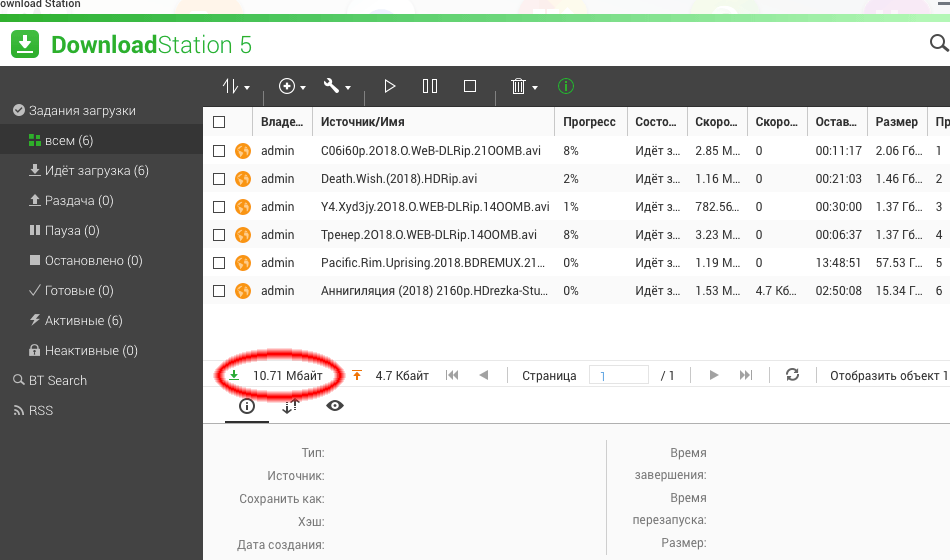Click the green info circle icon
The width and height of the screenshot is (950, 560).
point(566,87)
